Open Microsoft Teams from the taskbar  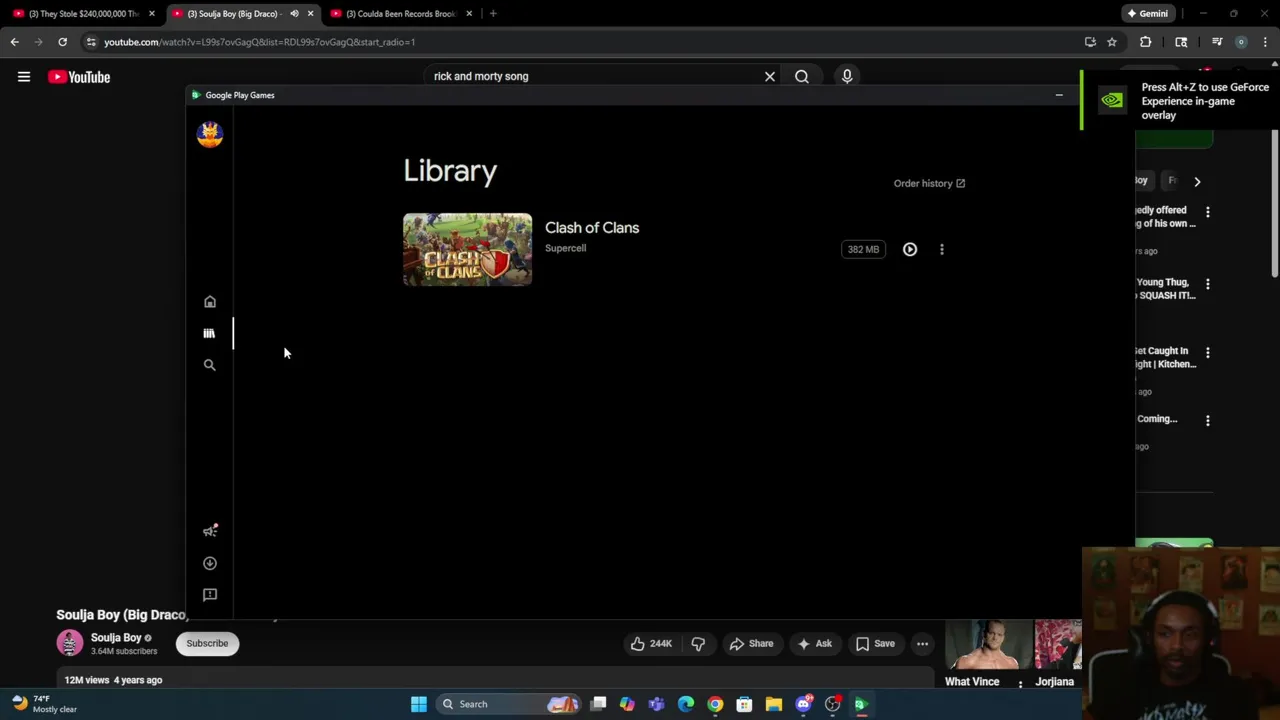click(x=656, y=704)
